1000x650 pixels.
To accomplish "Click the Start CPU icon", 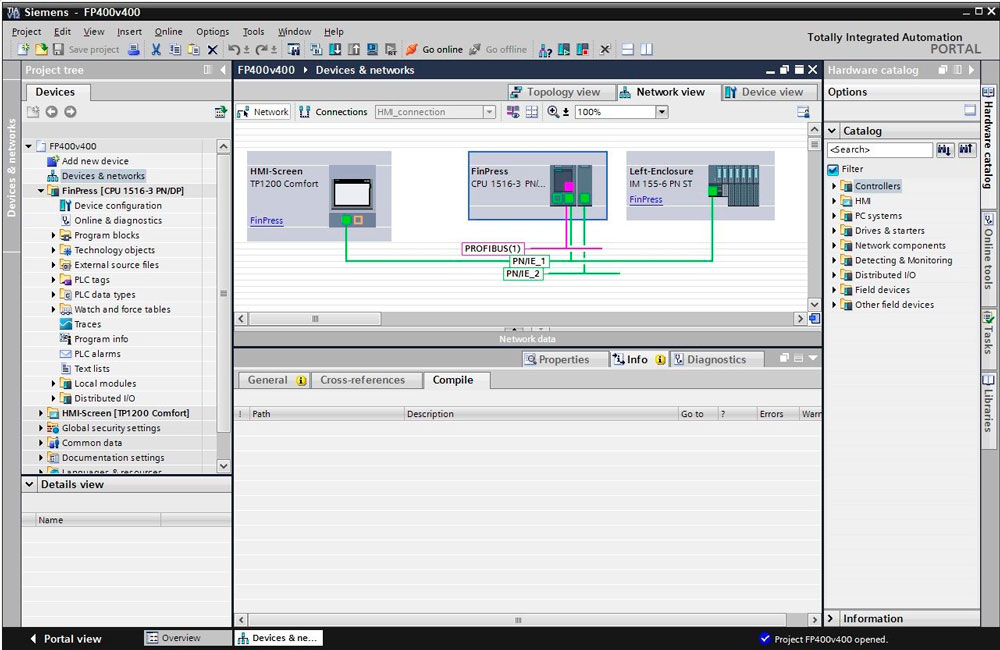I will [564, 49].
